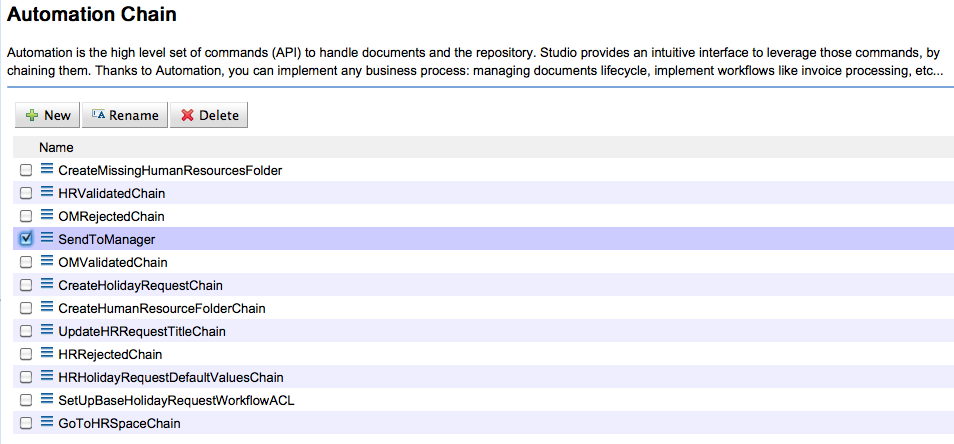Click the list icon beside CreateHolidayRequestChain
The height and width of the screenshot is (444, 954).
pyautogui.click(x=46, y=285)
